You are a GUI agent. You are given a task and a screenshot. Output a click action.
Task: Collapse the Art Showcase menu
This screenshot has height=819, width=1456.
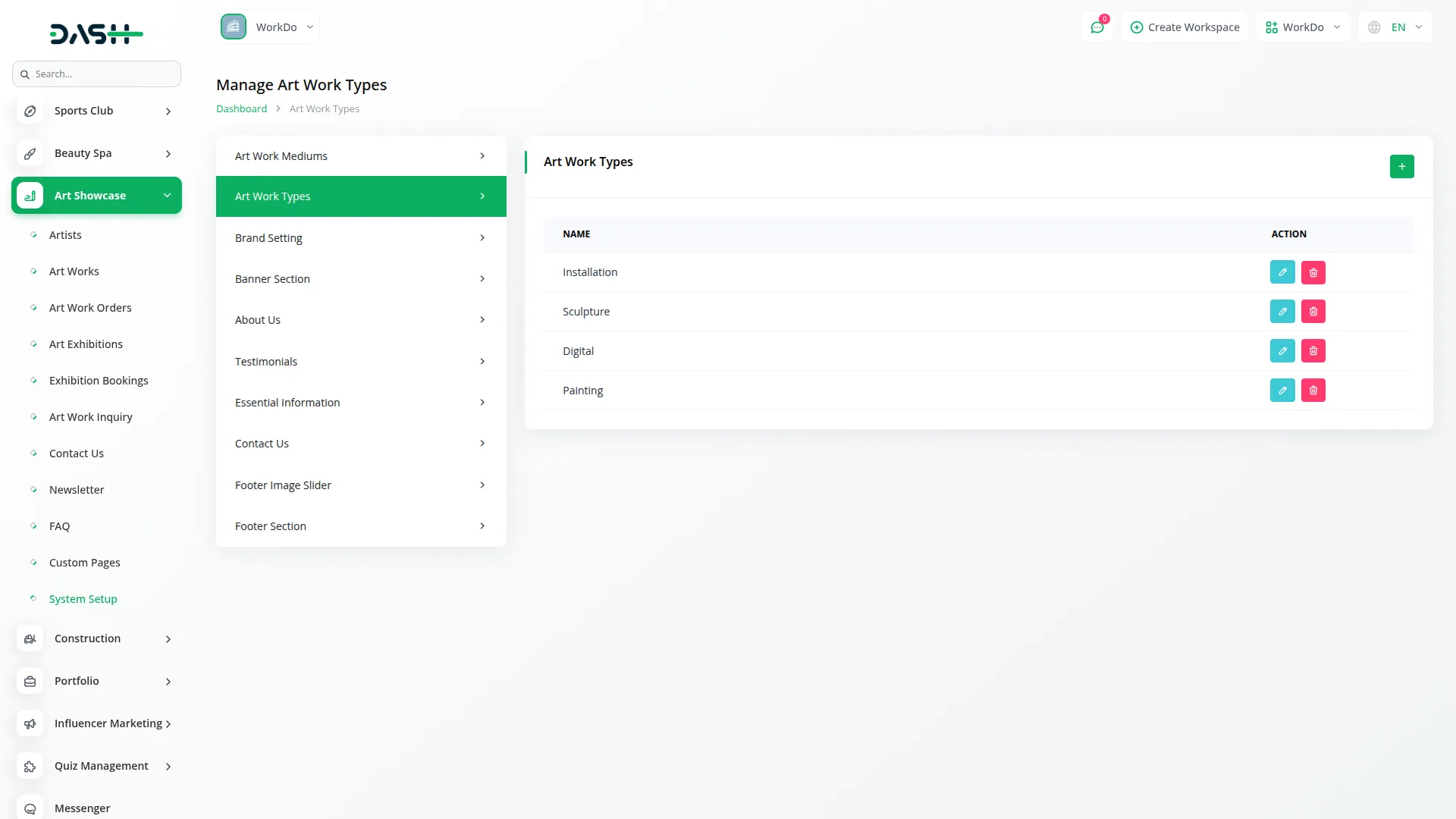(96, 196)
